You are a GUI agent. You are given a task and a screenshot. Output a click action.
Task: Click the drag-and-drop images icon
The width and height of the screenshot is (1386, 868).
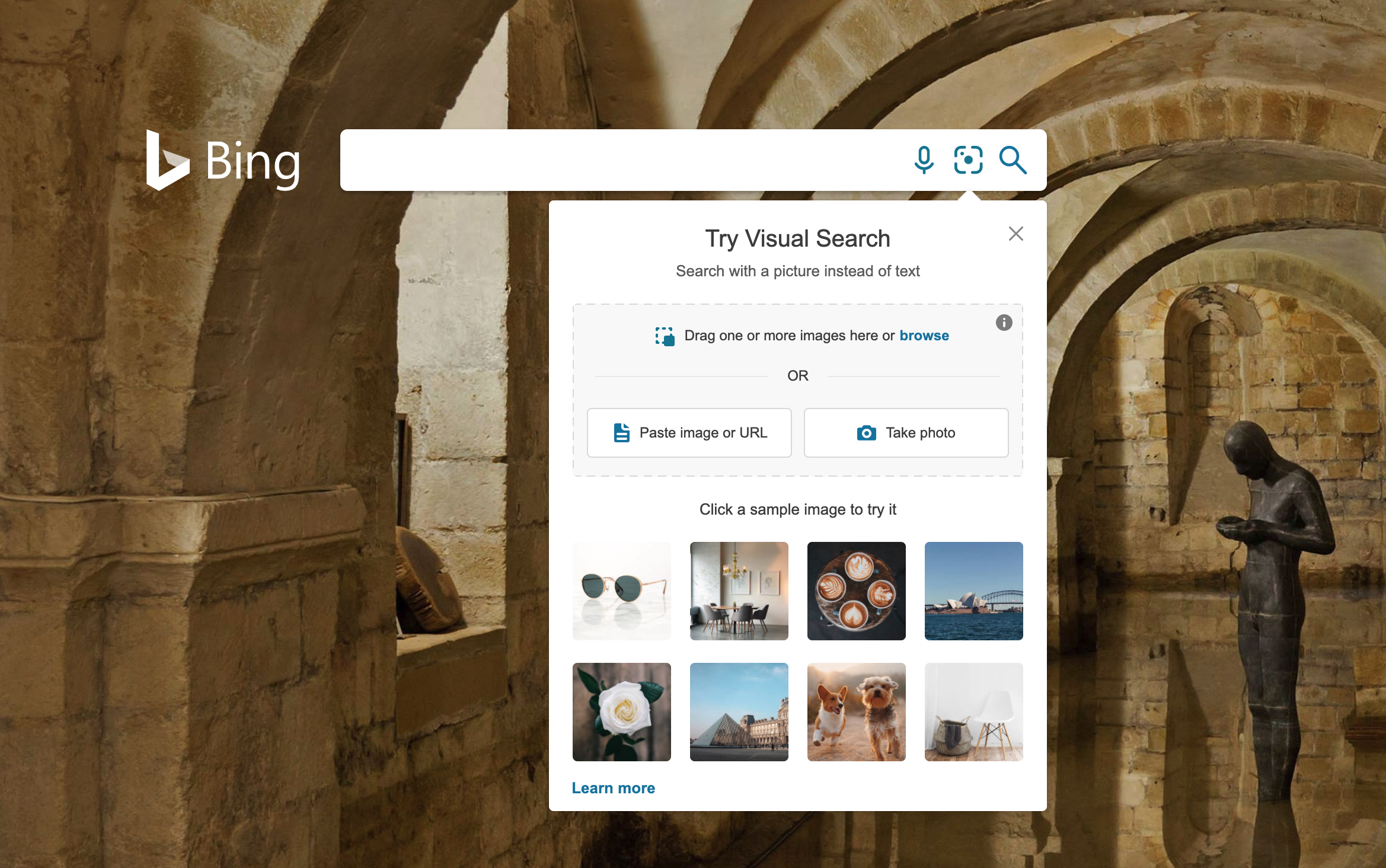tap(660, 335)
